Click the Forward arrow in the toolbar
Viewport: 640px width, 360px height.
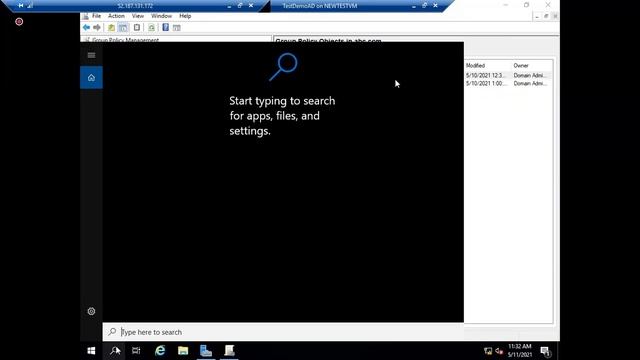(97, 27)
